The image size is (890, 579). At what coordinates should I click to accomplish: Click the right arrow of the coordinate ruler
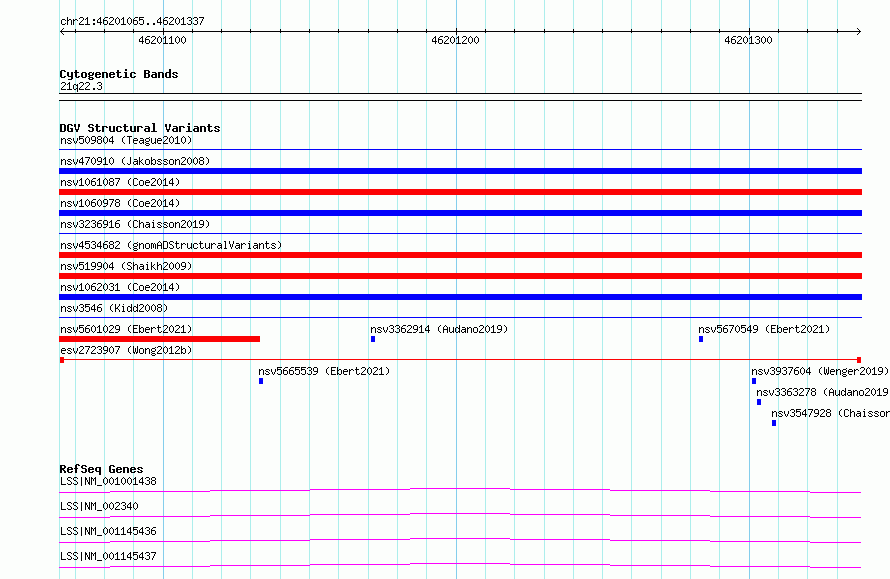click(x=859, y=31)
